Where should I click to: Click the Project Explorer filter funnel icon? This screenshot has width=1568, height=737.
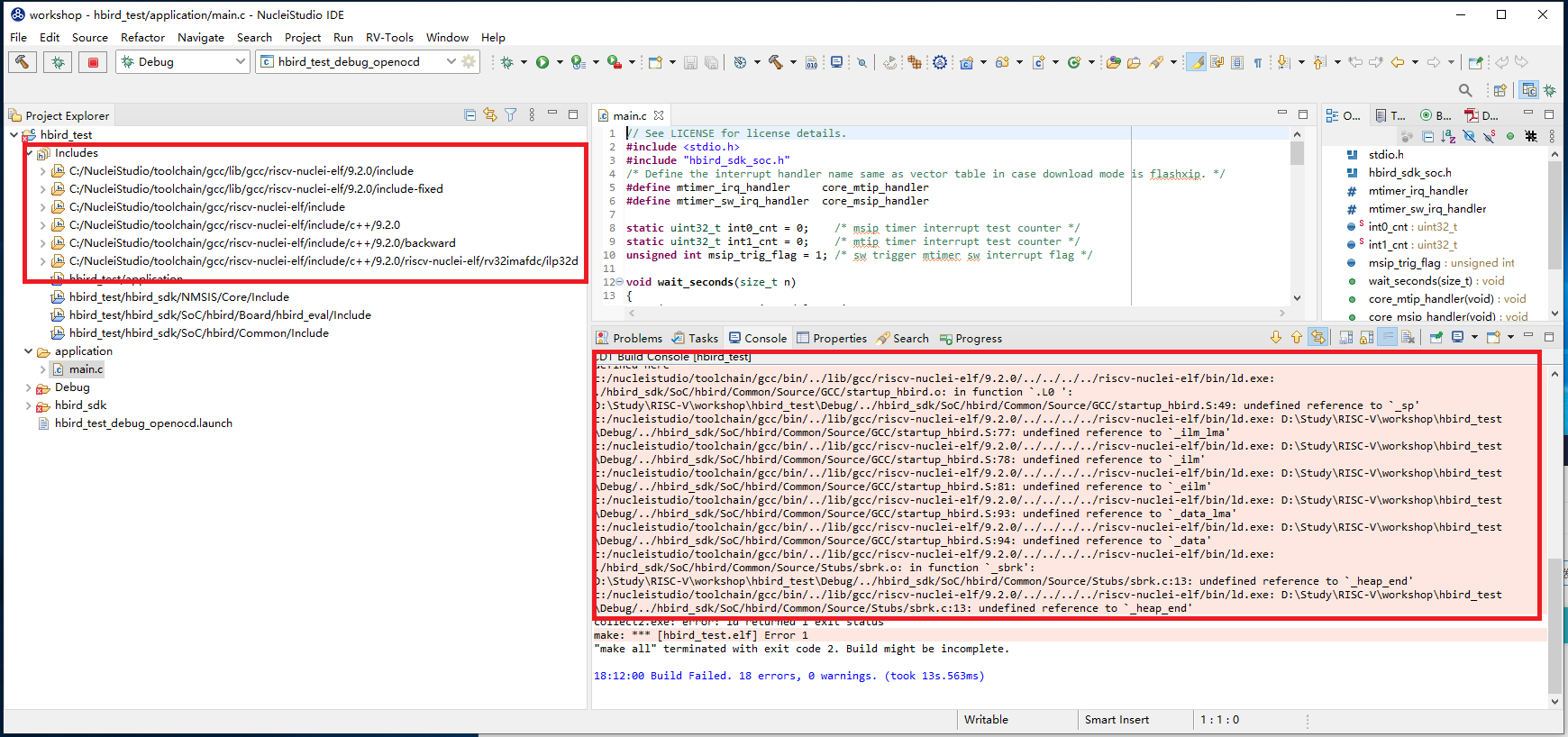(511, 114)
